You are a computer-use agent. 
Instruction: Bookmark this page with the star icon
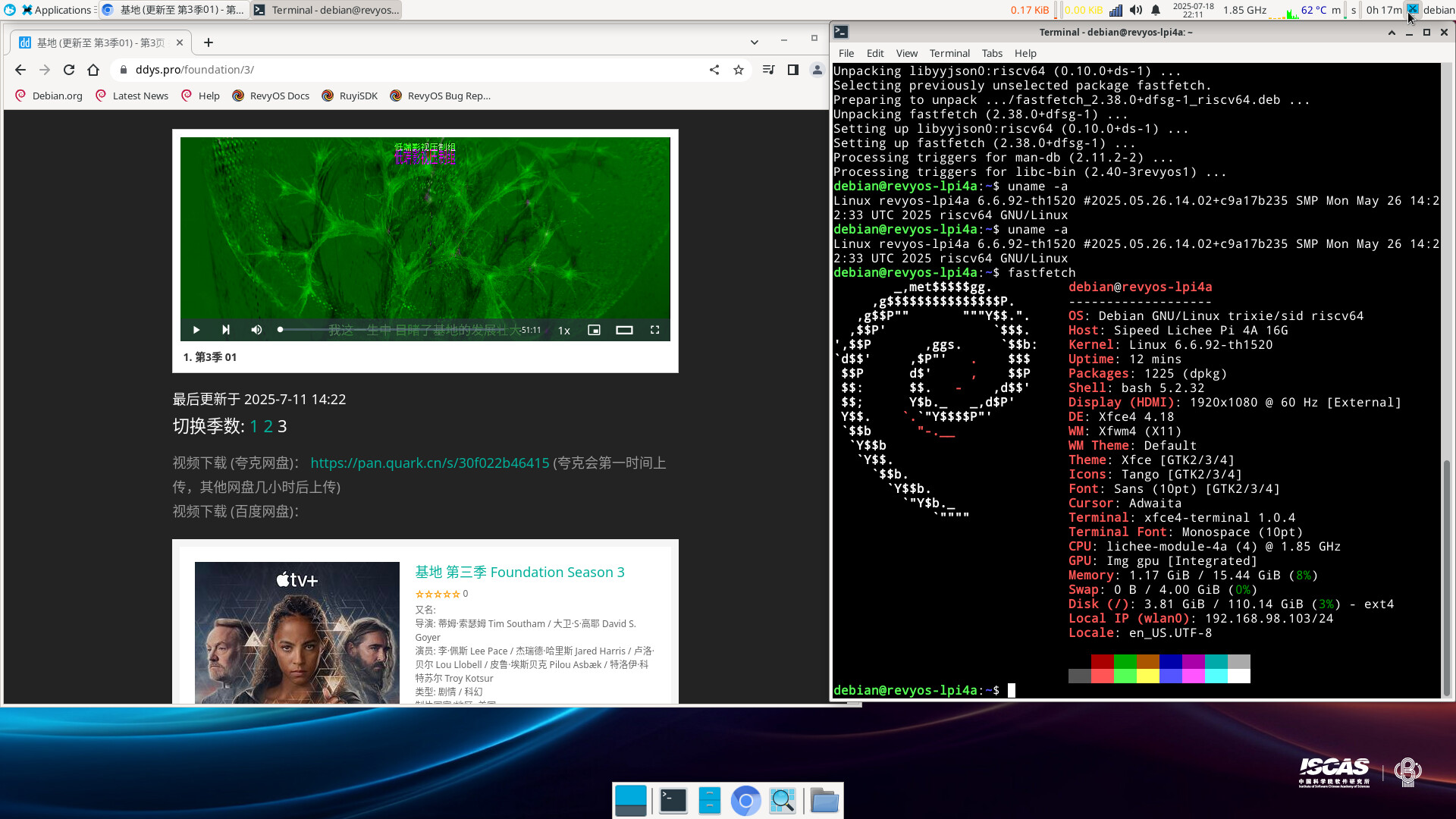point(739,70)
